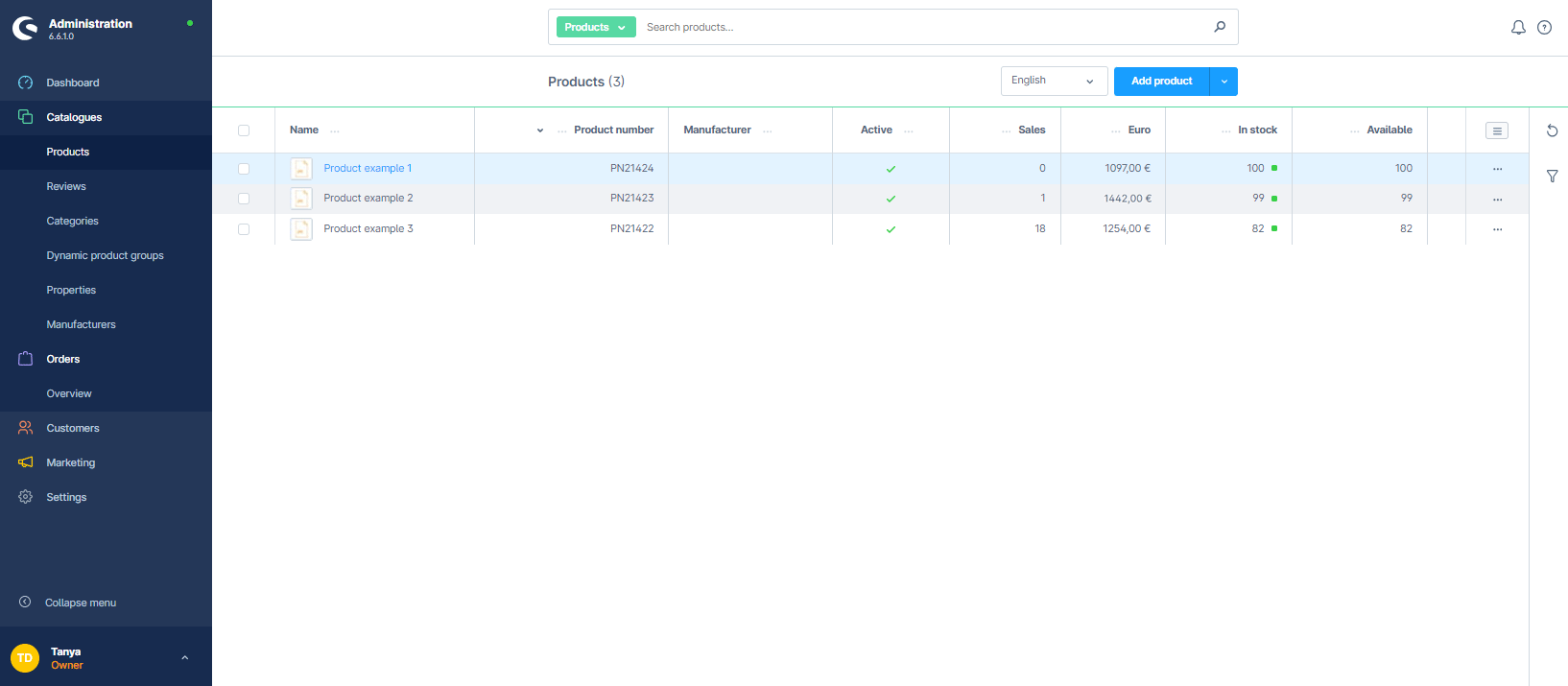Open Manufacturers in the sidebar
1568x686 pixels.
[x=81, y=324]
